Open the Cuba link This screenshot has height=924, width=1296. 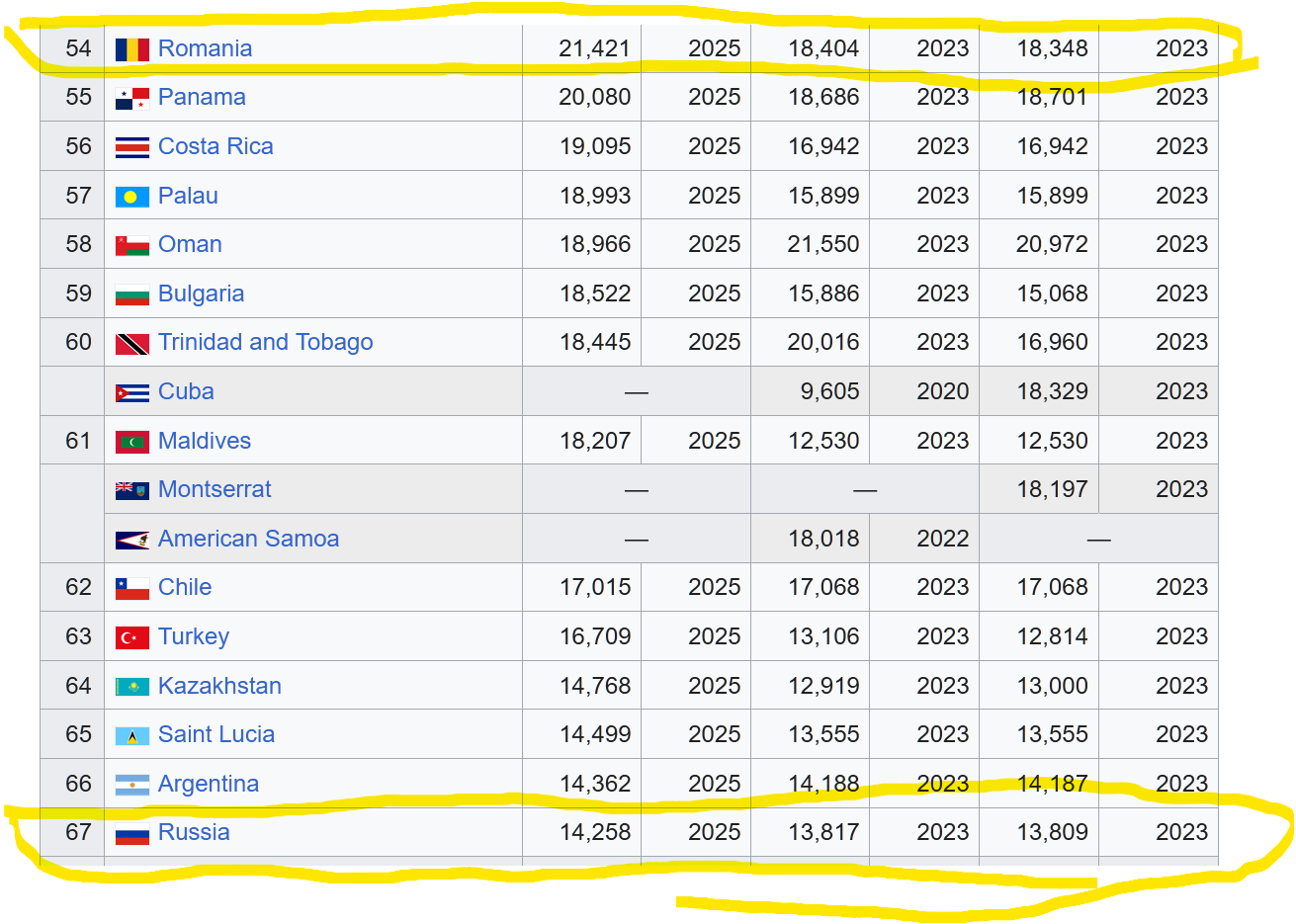[186, 391]
